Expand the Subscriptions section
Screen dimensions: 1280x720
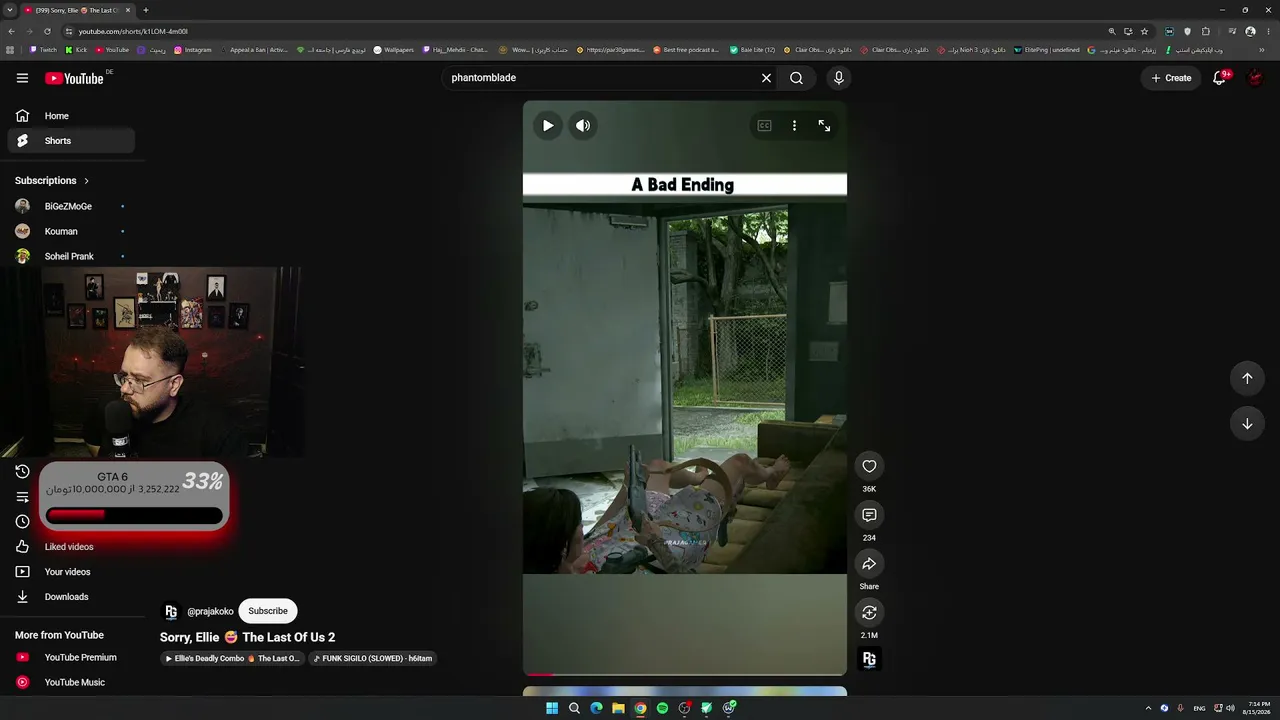(52, 181)
